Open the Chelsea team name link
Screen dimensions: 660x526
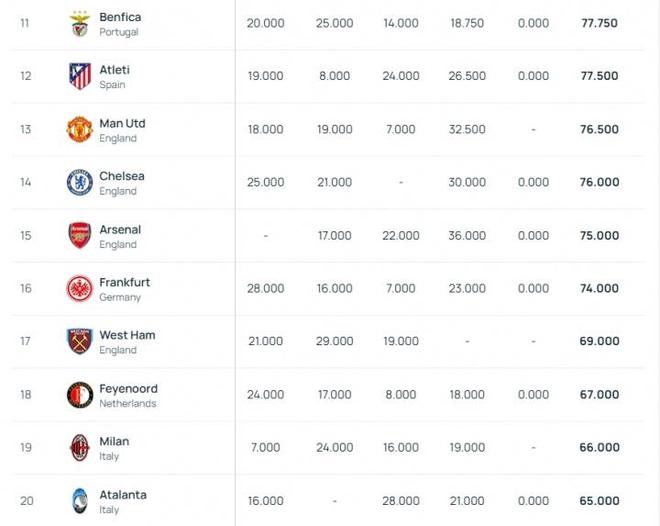pos(122,176)
